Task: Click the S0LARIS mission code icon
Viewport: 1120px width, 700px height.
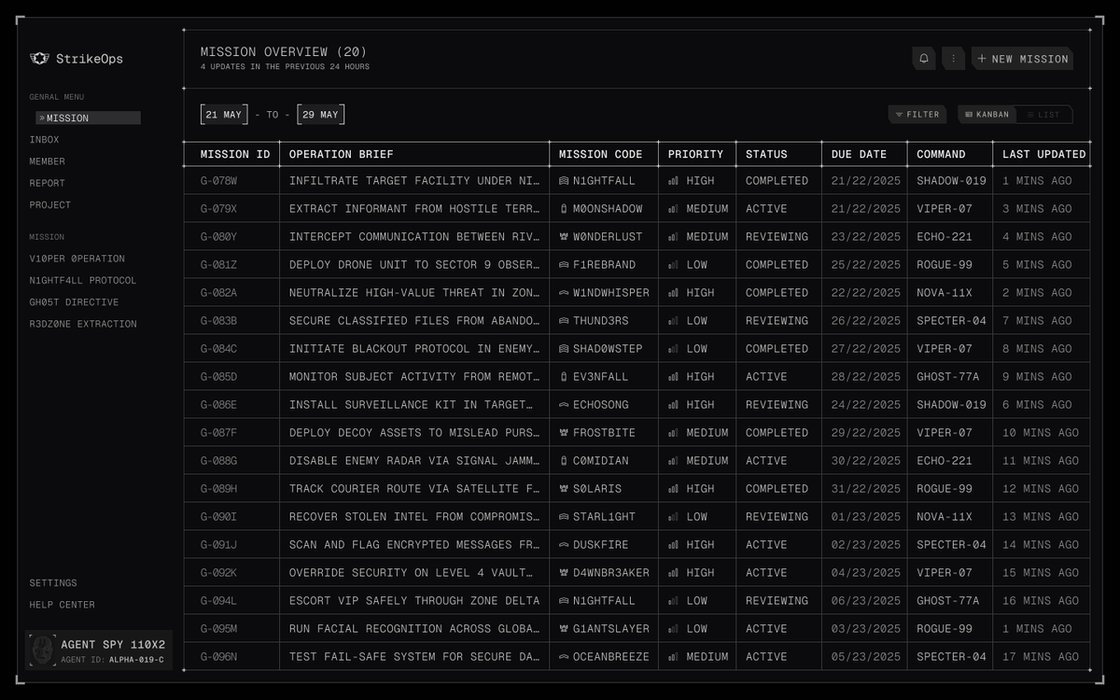Action: (x=564, y=489)
